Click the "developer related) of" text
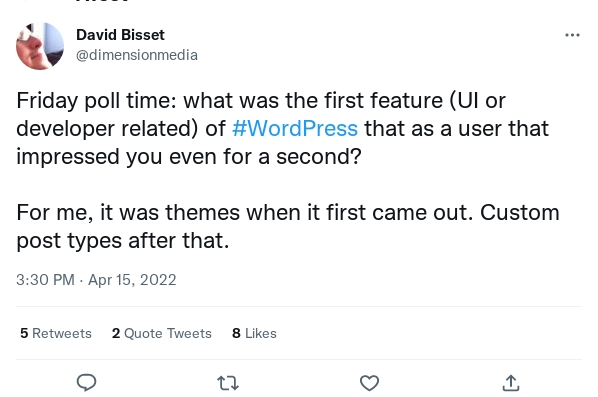Screen dimensions: 598x397 121,129
